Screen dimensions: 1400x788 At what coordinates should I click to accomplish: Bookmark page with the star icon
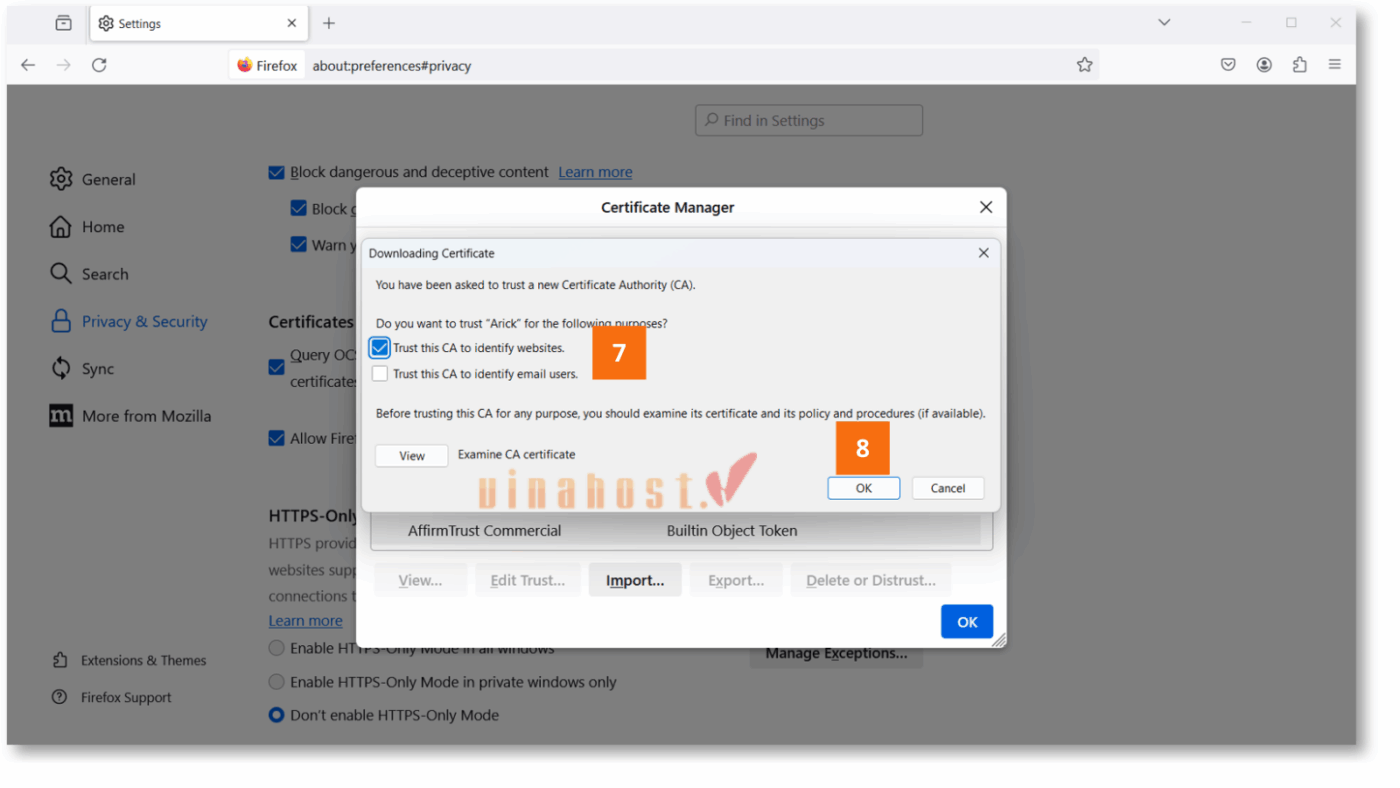1084,65
